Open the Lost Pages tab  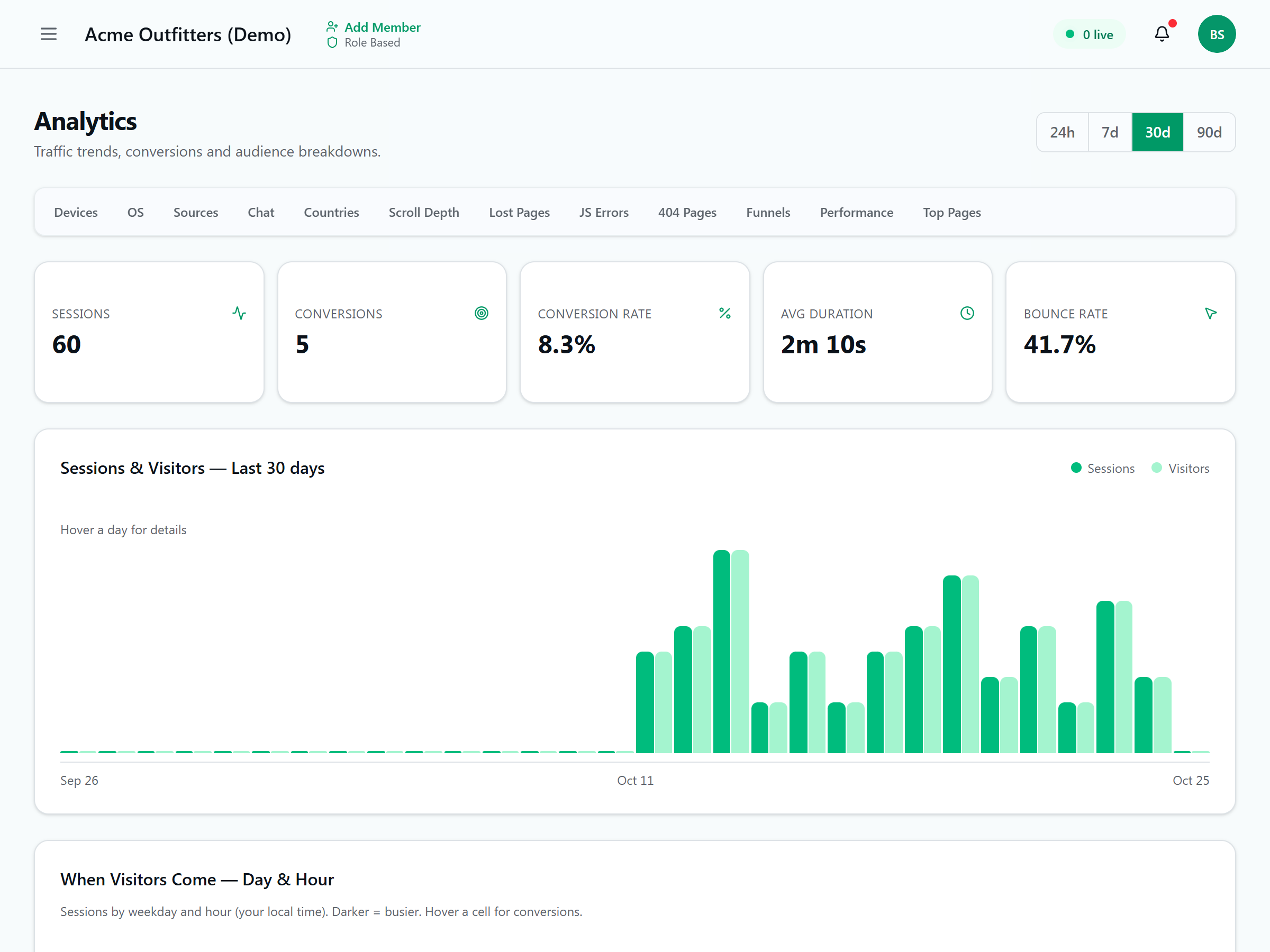tap(519, 212)
